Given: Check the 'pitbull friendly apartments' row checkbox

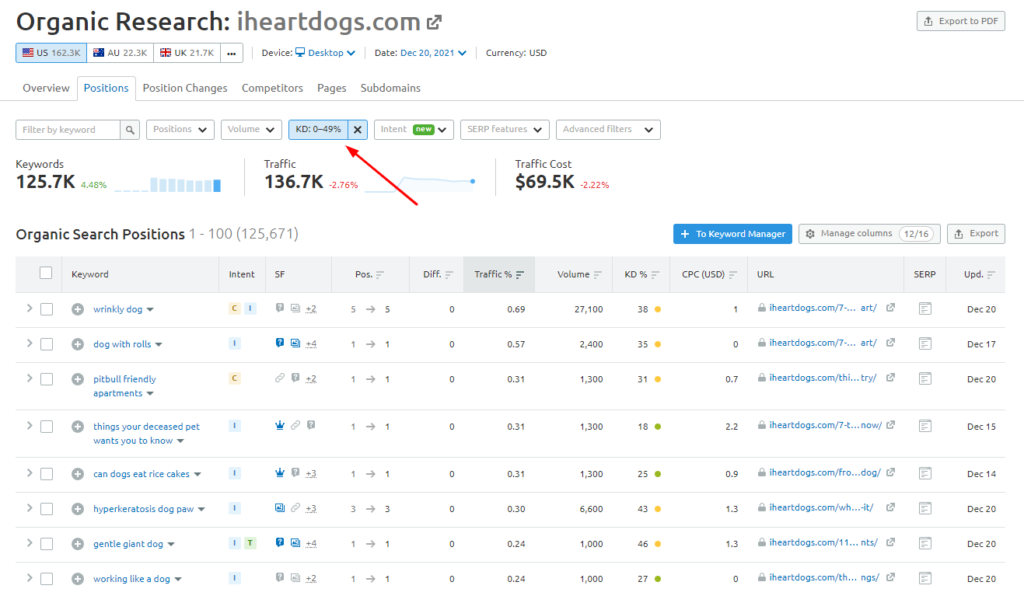Looking at the screenshot, I should [46, 379].
